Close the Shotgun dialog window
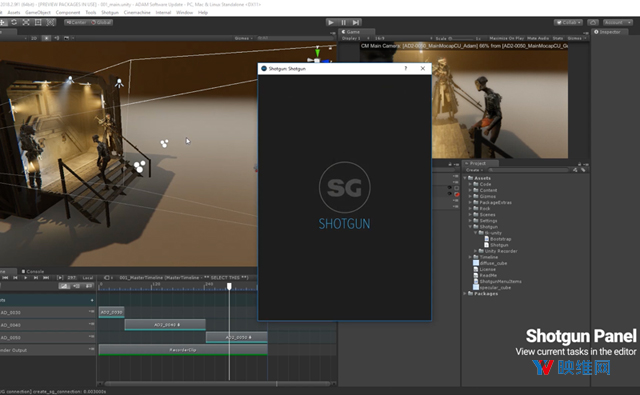 click(423, 68)
